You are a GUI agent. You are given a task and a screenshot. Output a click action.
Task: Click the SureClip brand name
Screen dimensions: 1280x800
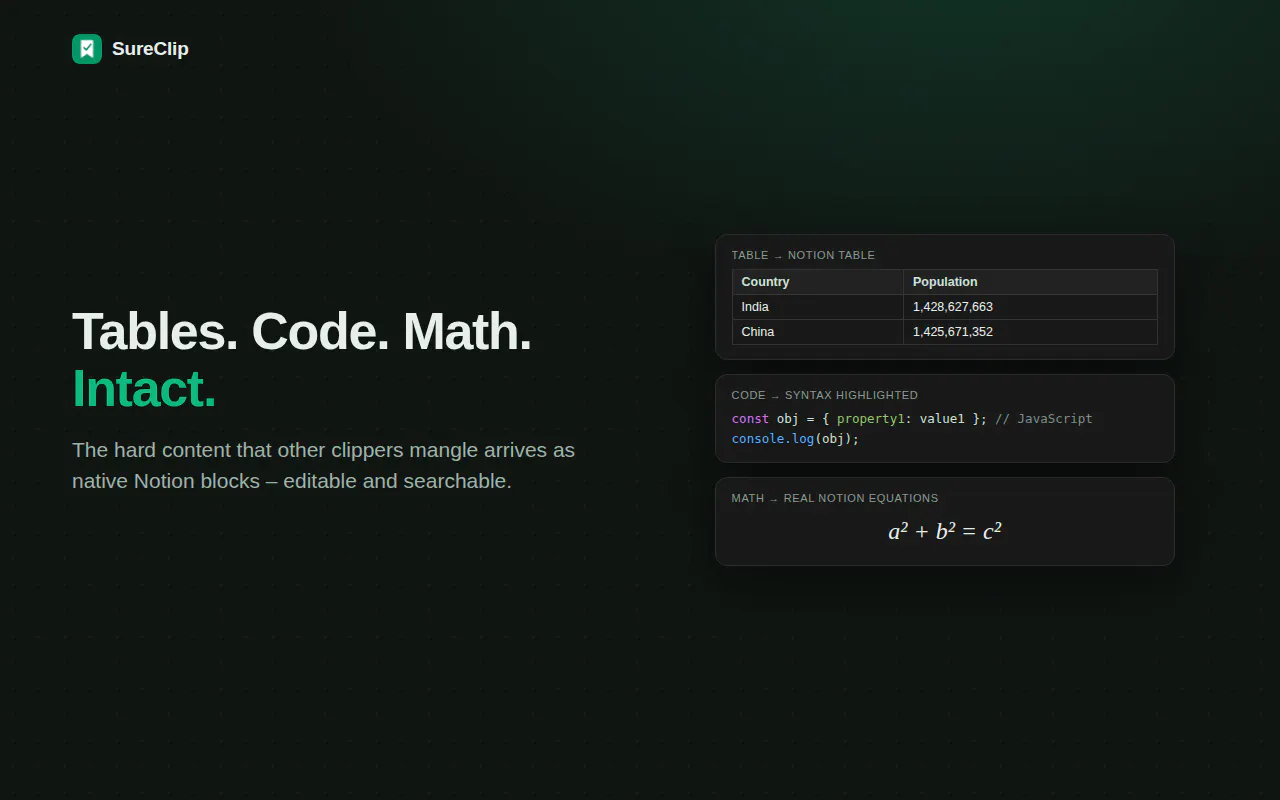point(150,49)
